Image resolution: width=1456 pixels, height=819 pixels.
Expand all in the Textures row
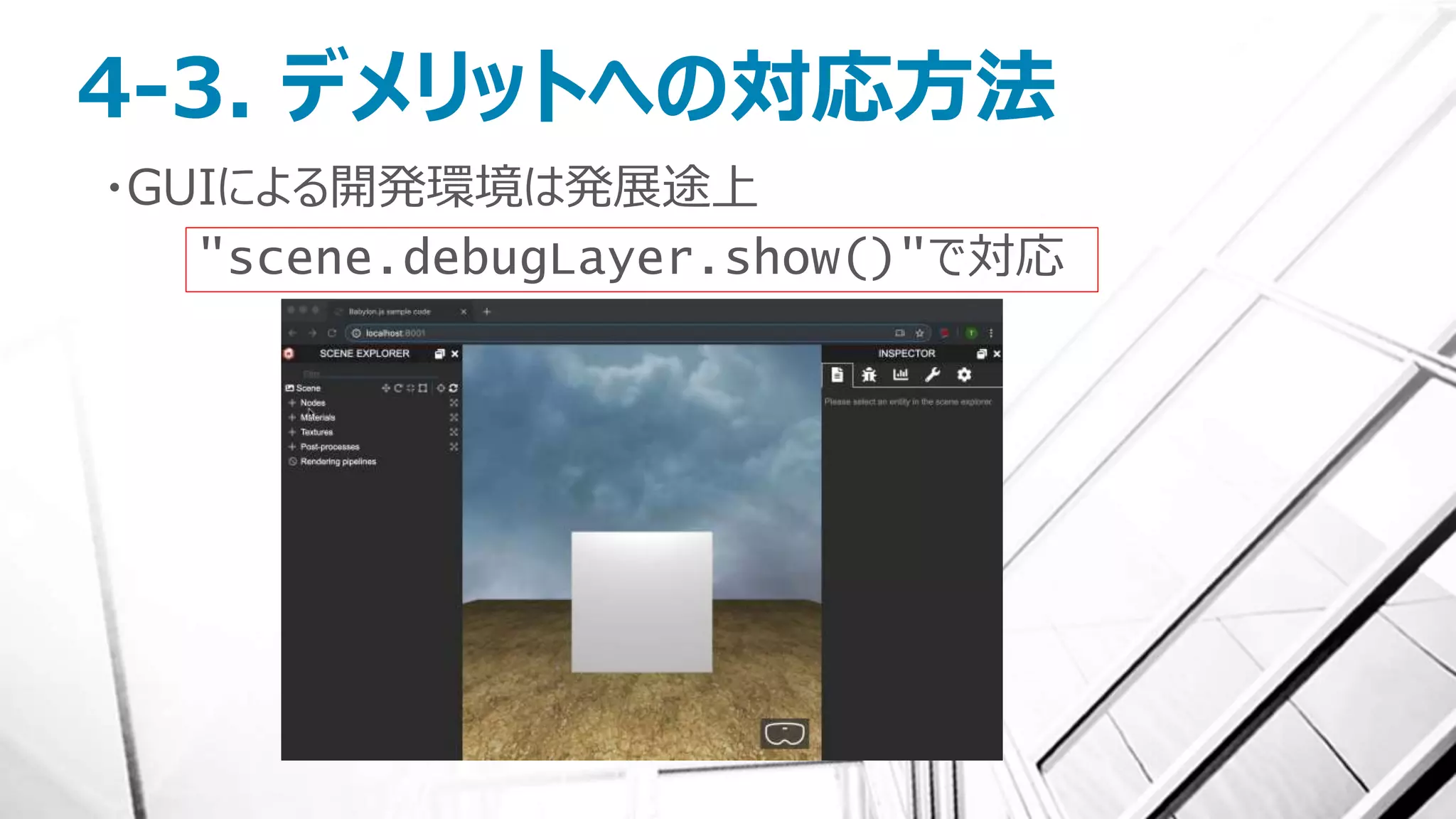coord(454,432)
